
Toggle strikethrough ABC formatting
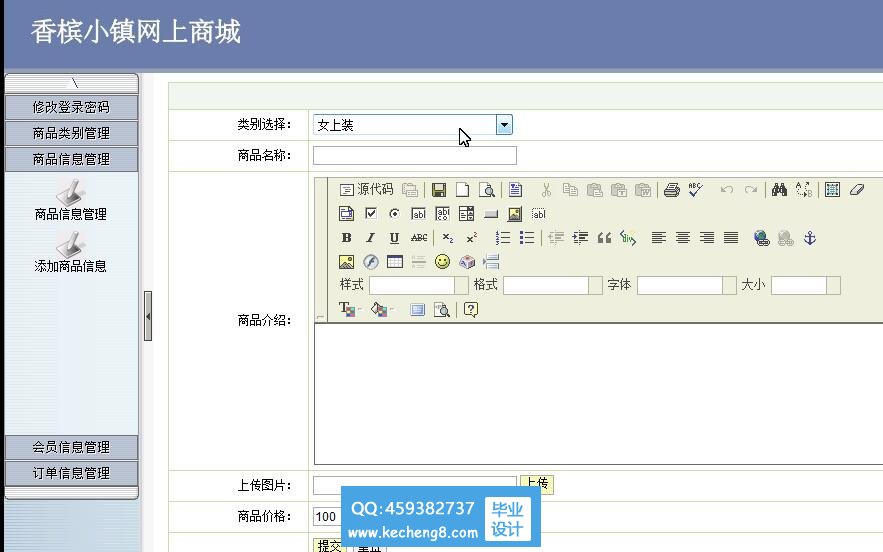pyautogui.click(x=418, y=238)
